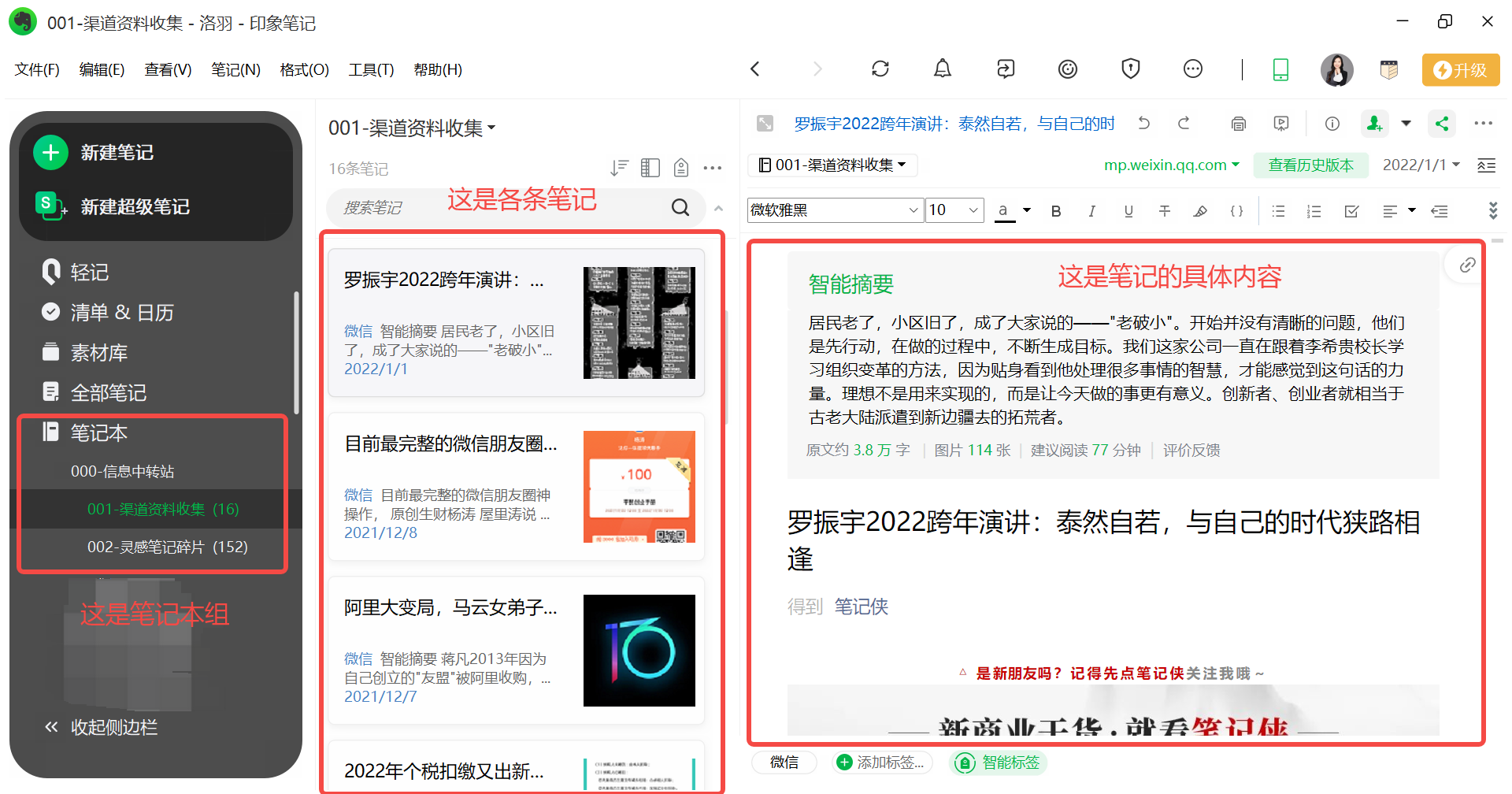1512x794 pixels.
Task: Start presentation mode icon
Action: pos(1281,124)
